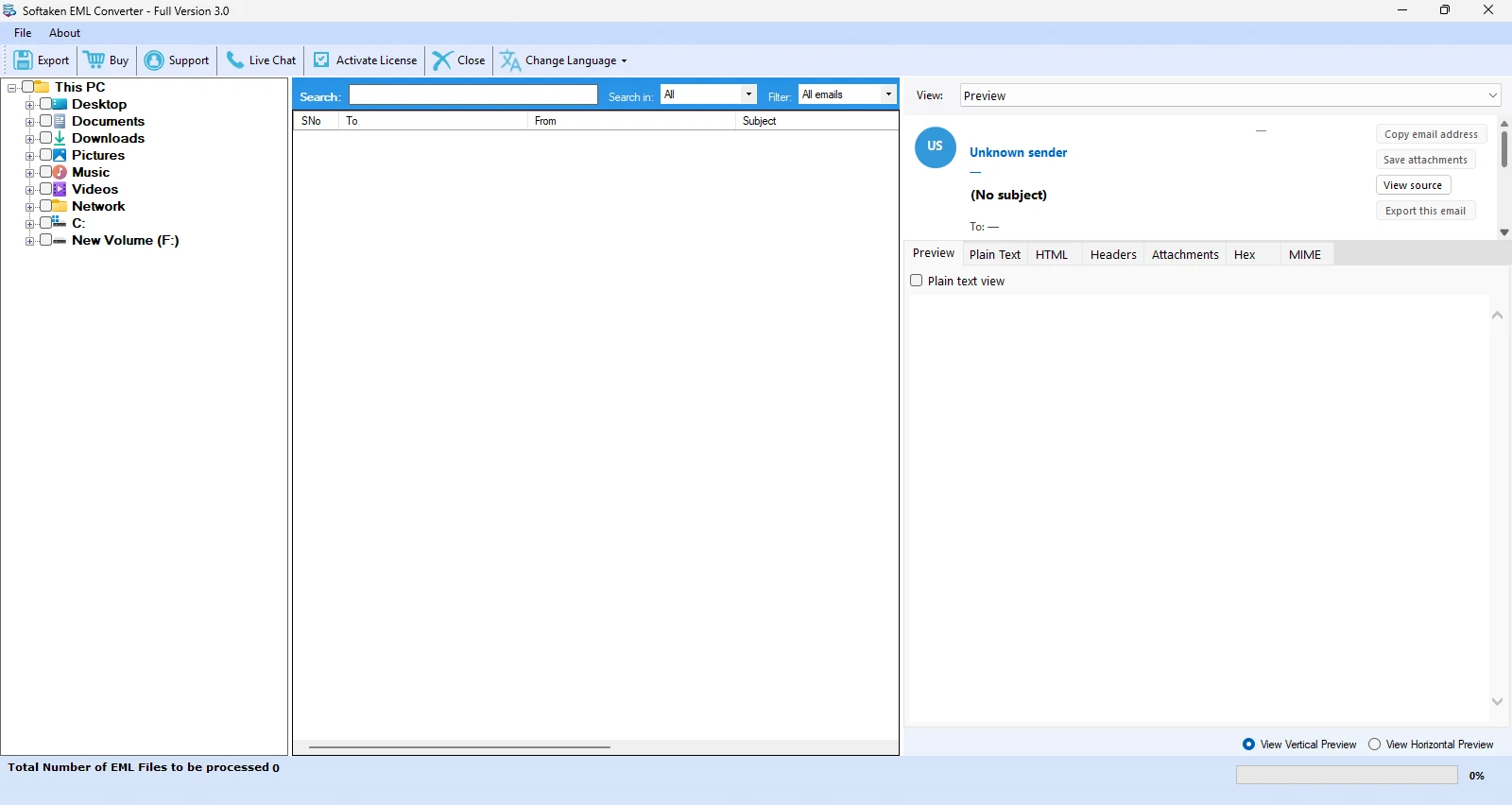The height and width of the screenshot is (805, 1512).
Task: Open the Search in dropdown
Action: (709, 94)
